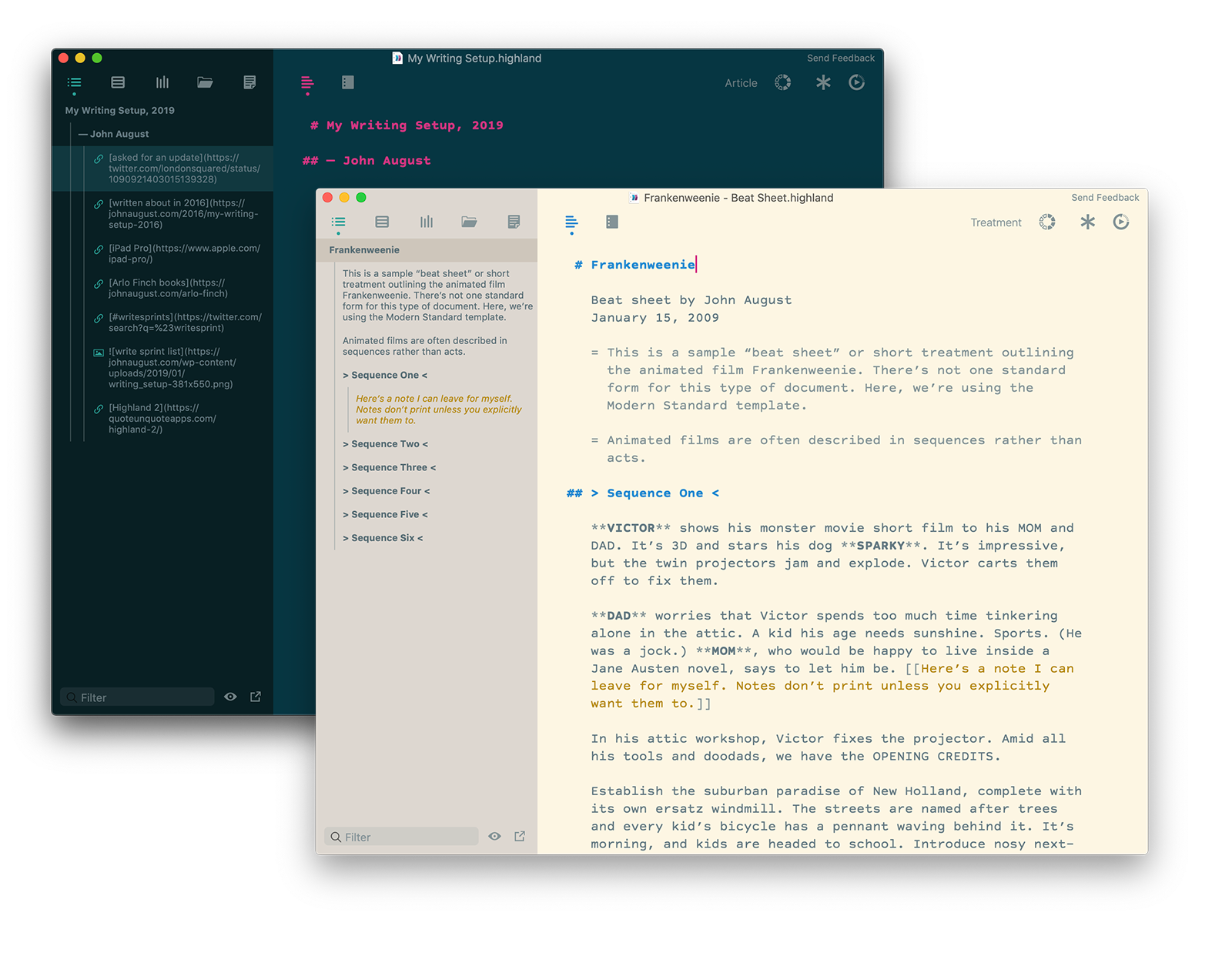Toggle the eye visibility filter in Frankenweenie sidebar
1232x966 pixels.
point(494,837)
